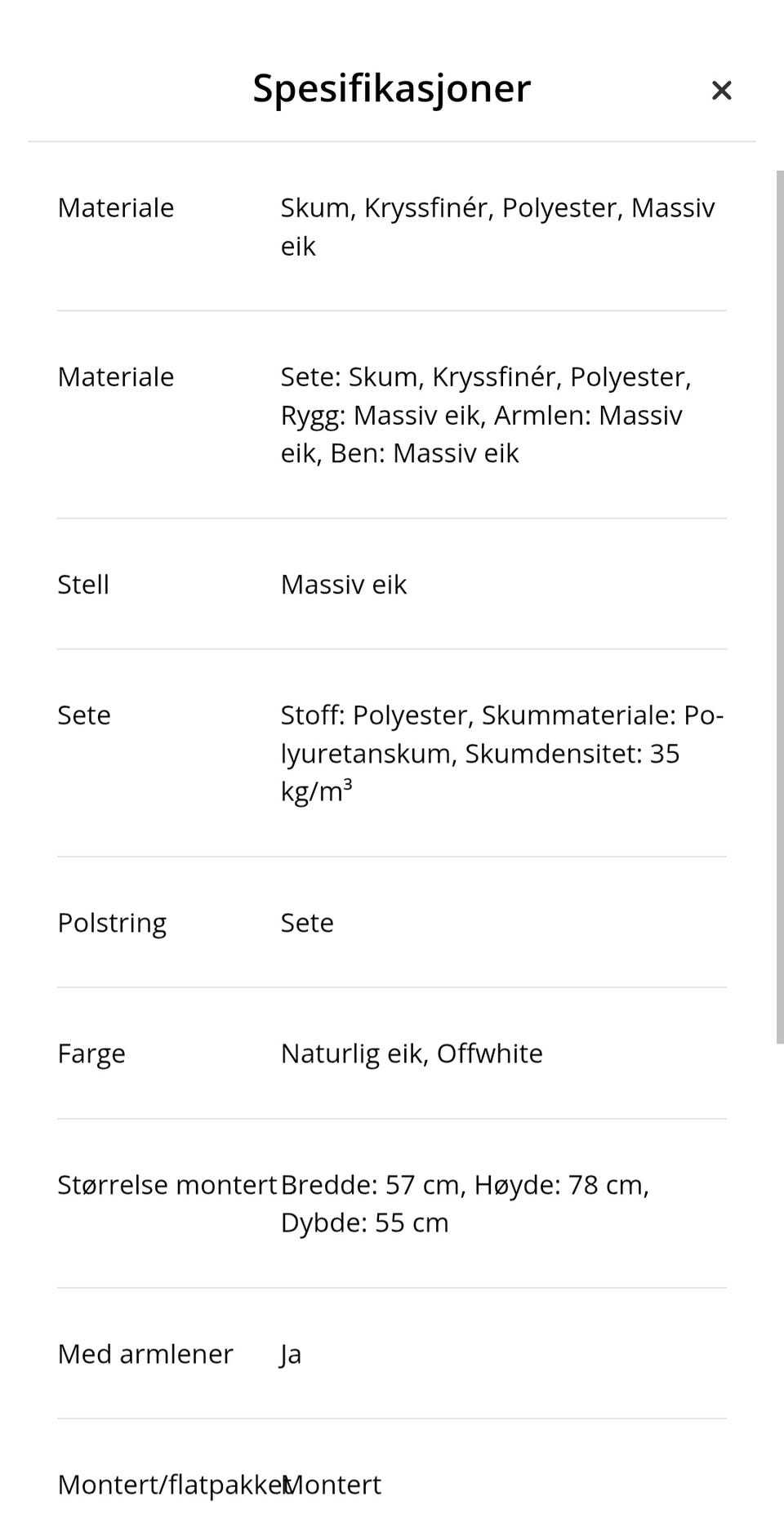Screen dimensions: 784x1519
Task: Click the Naturlig eik, Offwhite value
Action: click(412, 1053)
